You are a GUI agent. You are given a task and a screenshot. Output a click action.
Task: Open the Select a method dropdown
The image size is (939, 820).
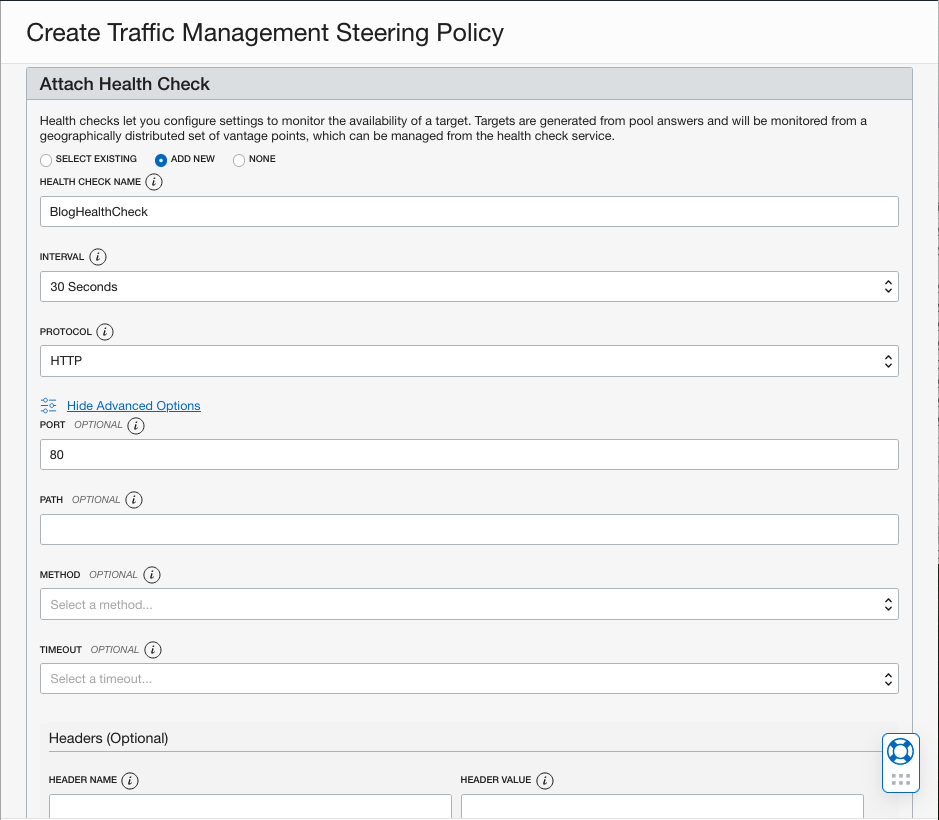click(x=469, y=604)
